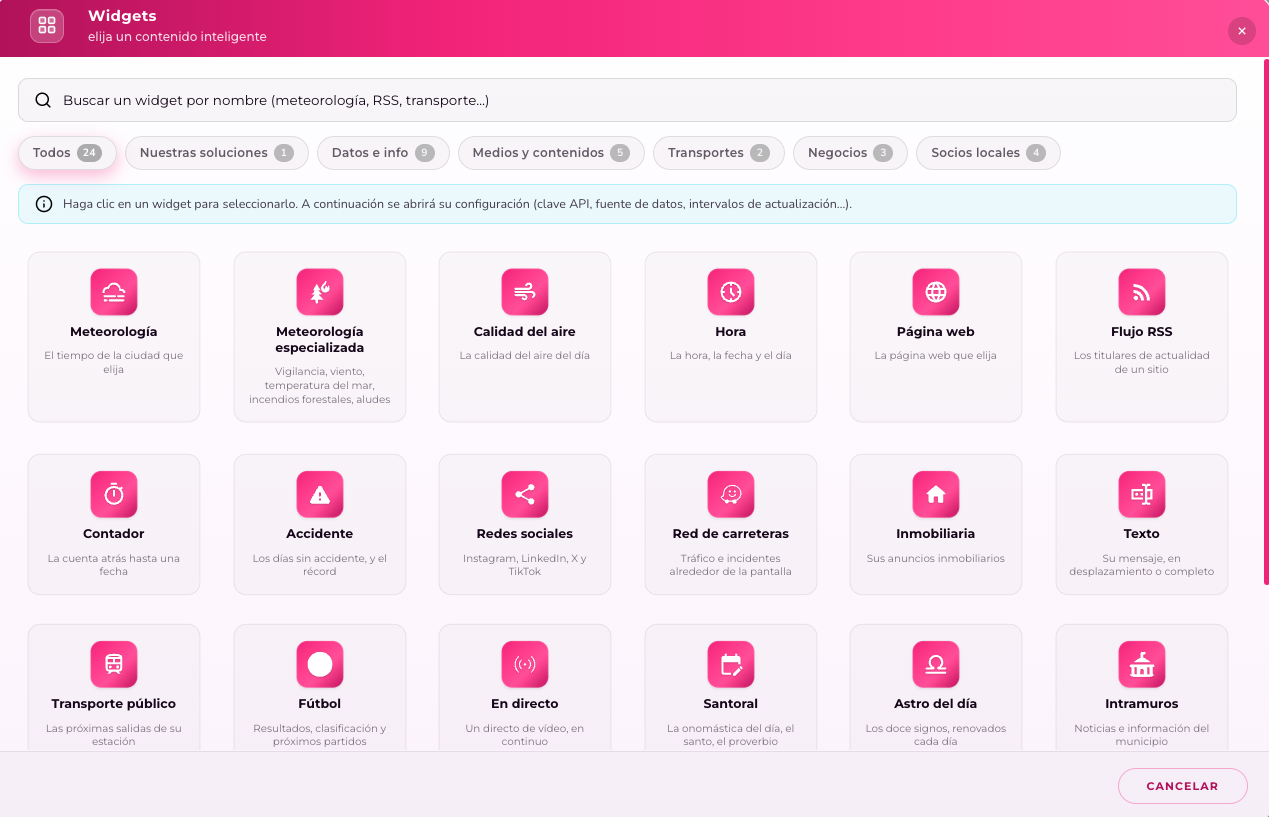Pick the Calidad del aire wind icon
This screenshot has height=817, width=1269.
(525, 292)
